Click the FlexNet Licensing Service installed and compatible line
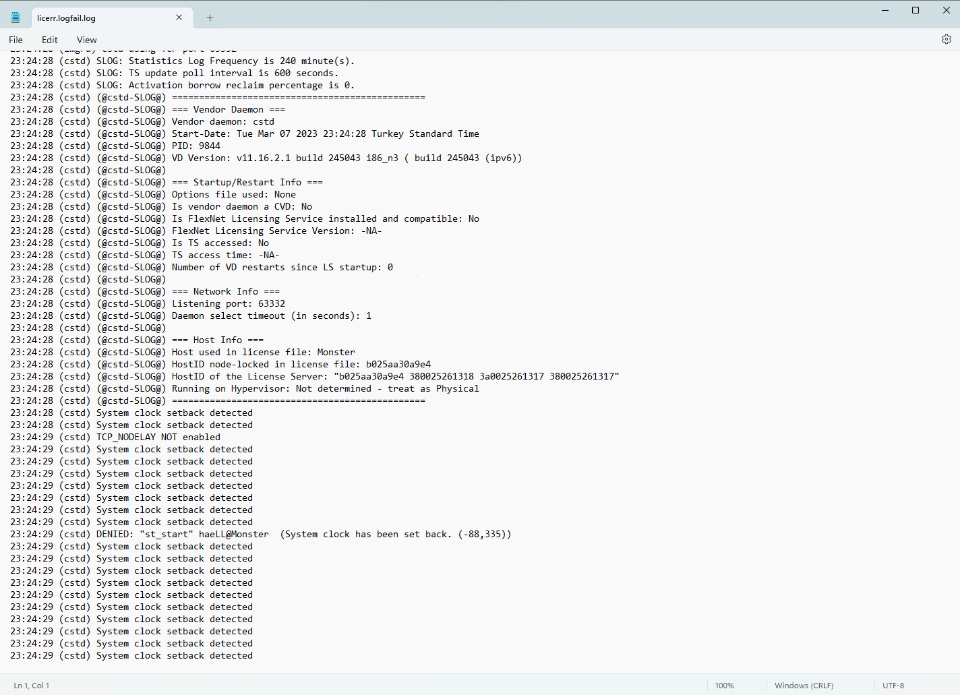960x695 pixels. pyautogui.click(x=245, y=219)
